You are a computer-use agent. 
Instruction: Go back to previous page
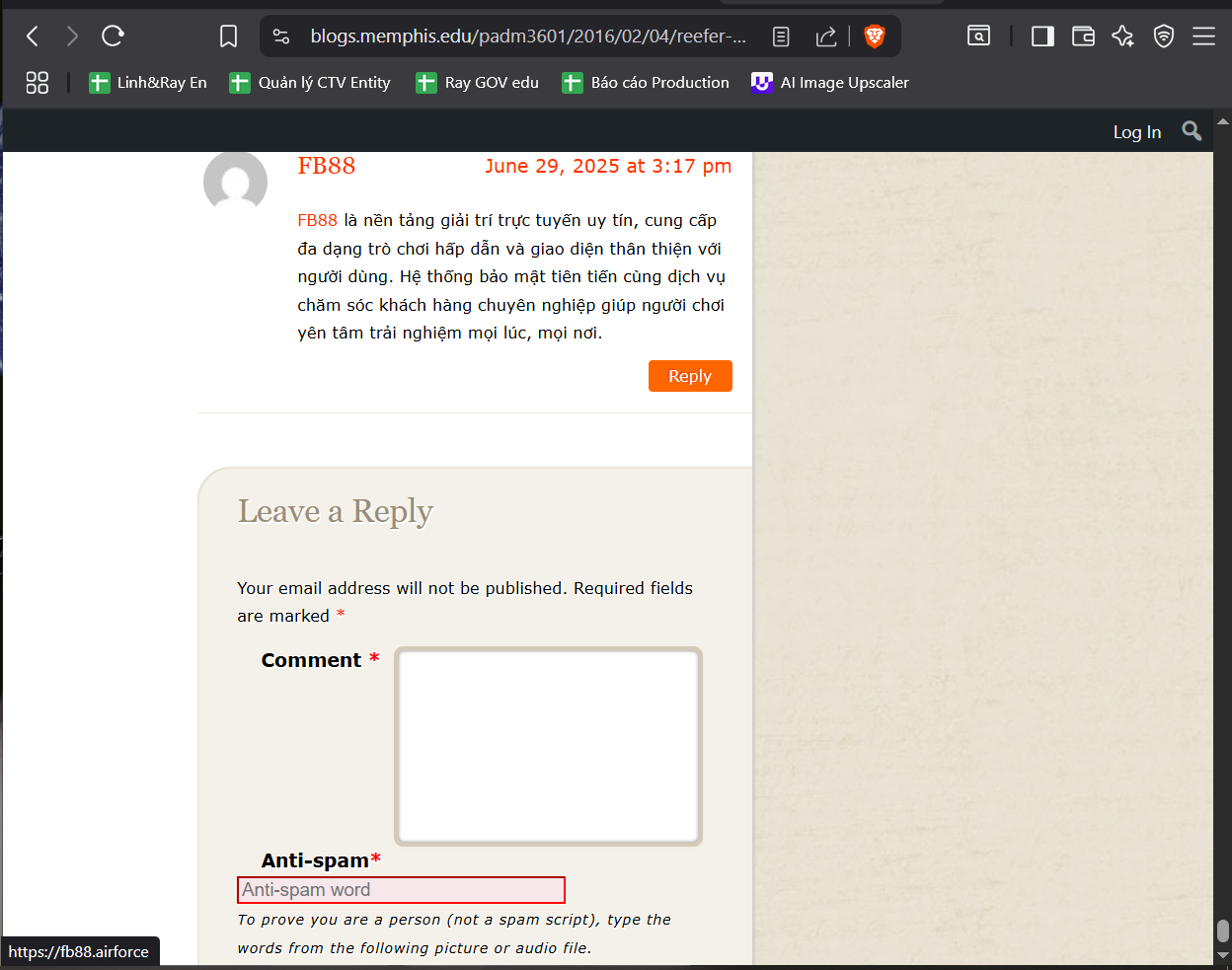tap(33, 37)
